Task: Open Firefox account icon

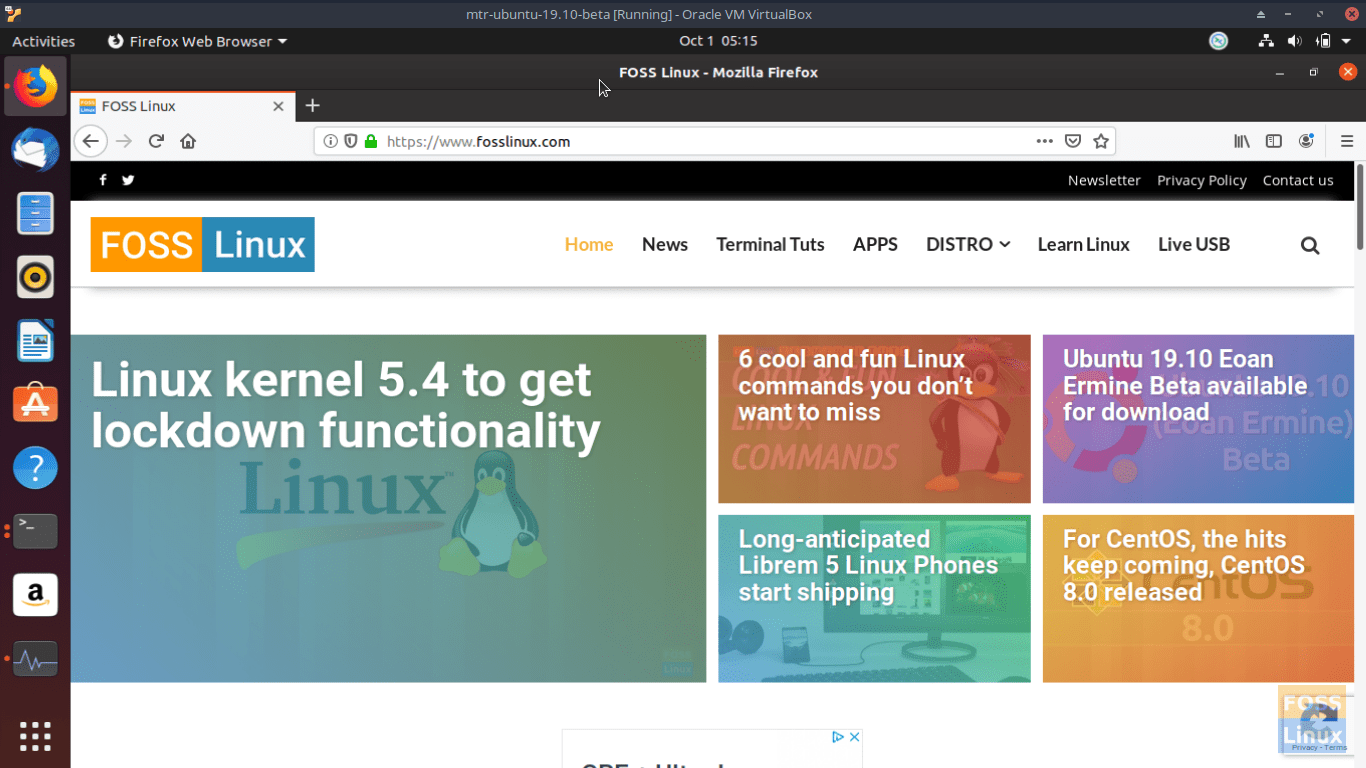Action: pos(1306,141)
